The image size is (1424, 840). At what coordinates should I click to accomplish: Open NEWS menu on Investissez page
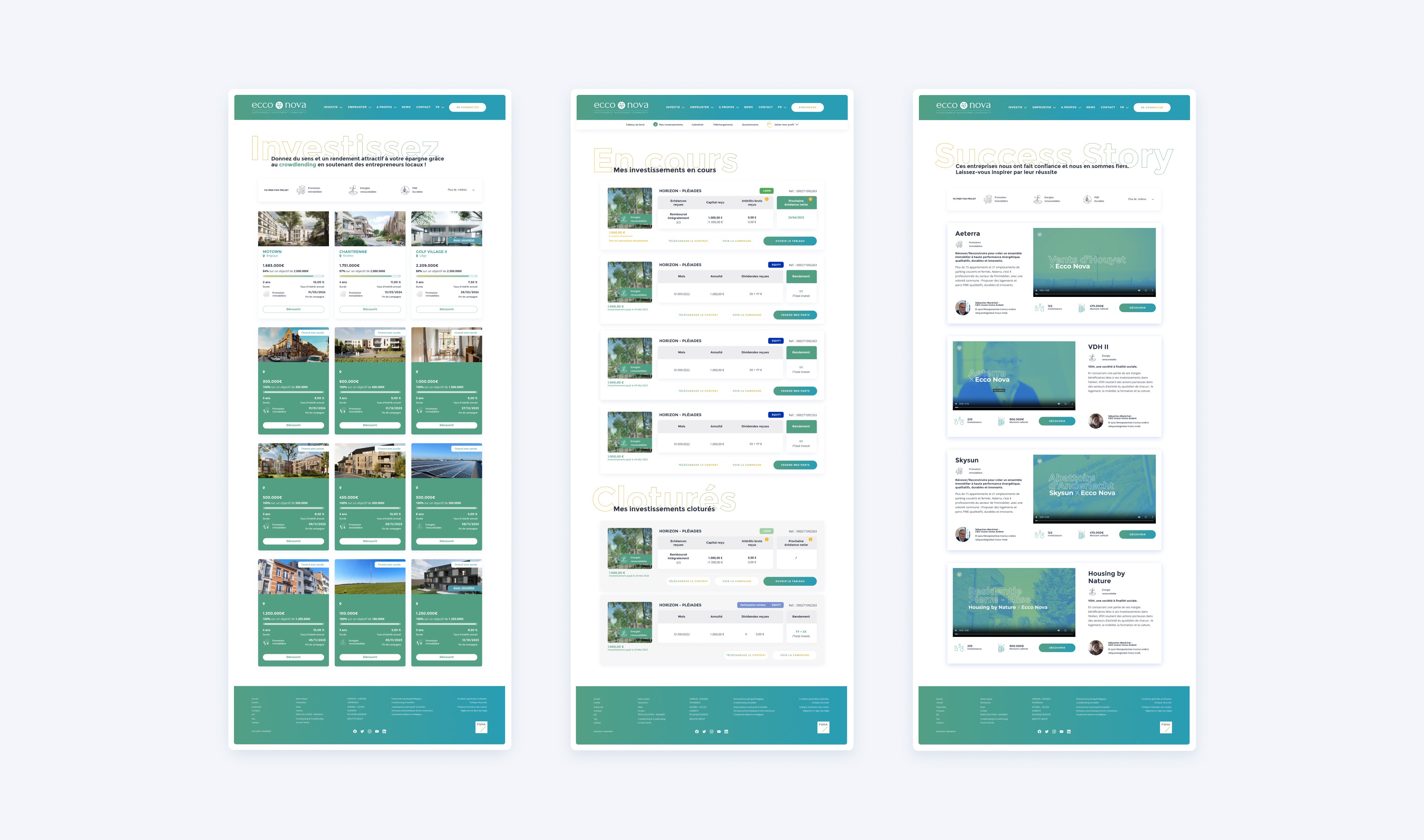[406, 107]
